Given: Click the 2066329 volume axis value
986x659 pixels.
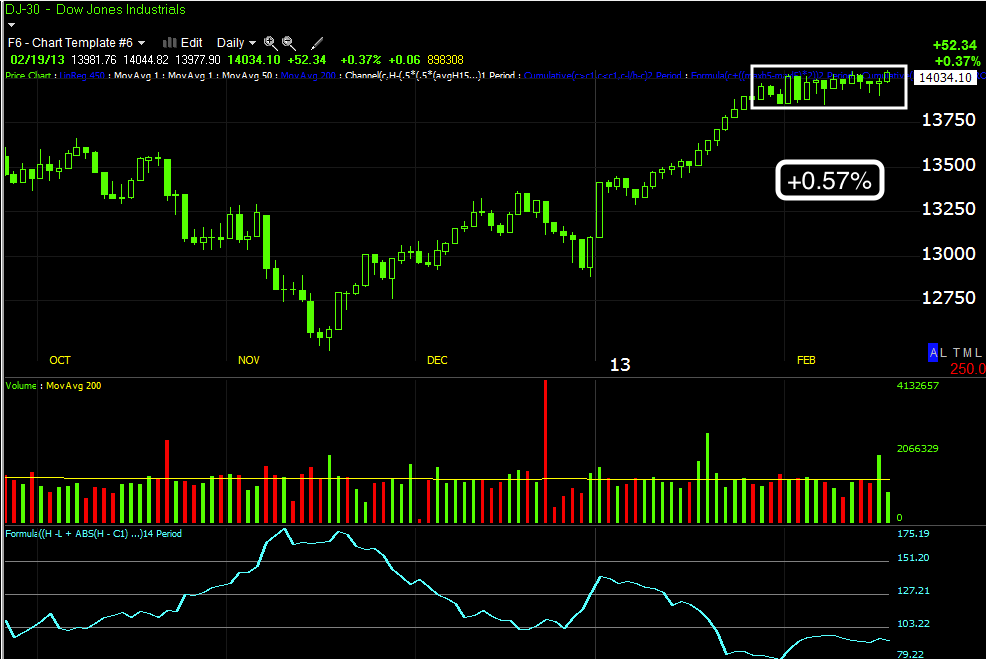Looking at the screenshot, I should click(x=917, y=448).
